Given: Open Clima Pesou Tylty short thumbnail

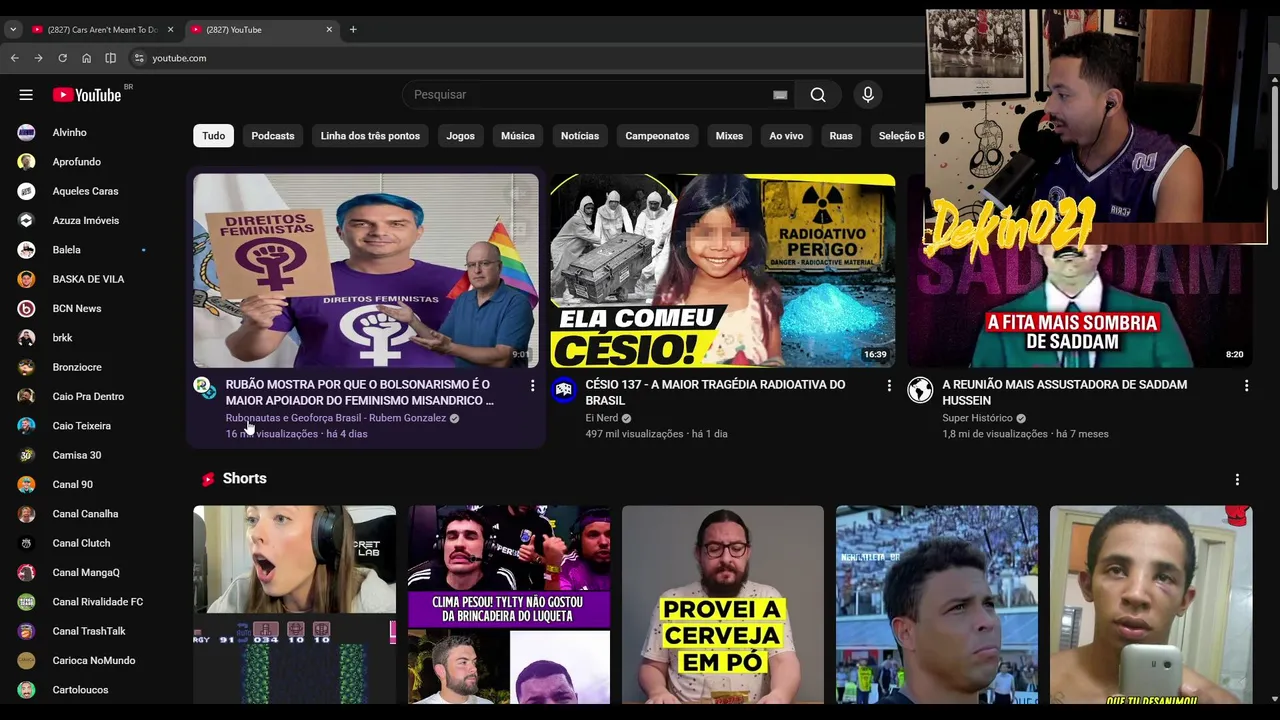Looking at the screenshot, I should pyautogui.click(x=509, y=605).
